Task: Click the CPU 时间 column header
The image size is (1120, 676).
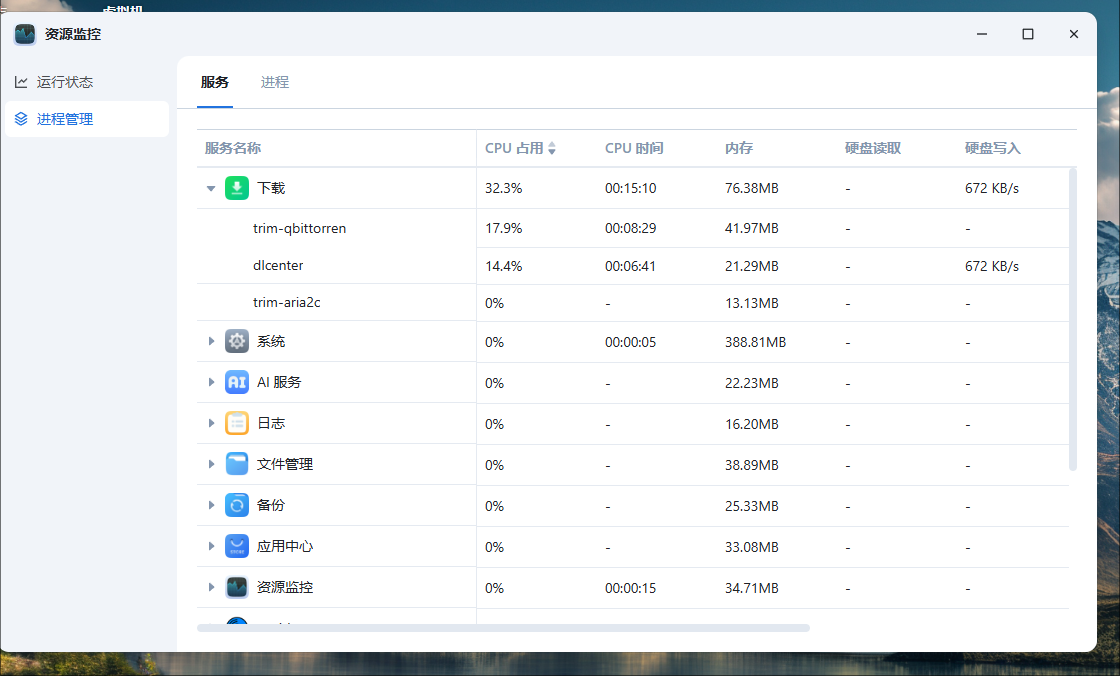Action: pyautogui.click(x=634, y=148)
